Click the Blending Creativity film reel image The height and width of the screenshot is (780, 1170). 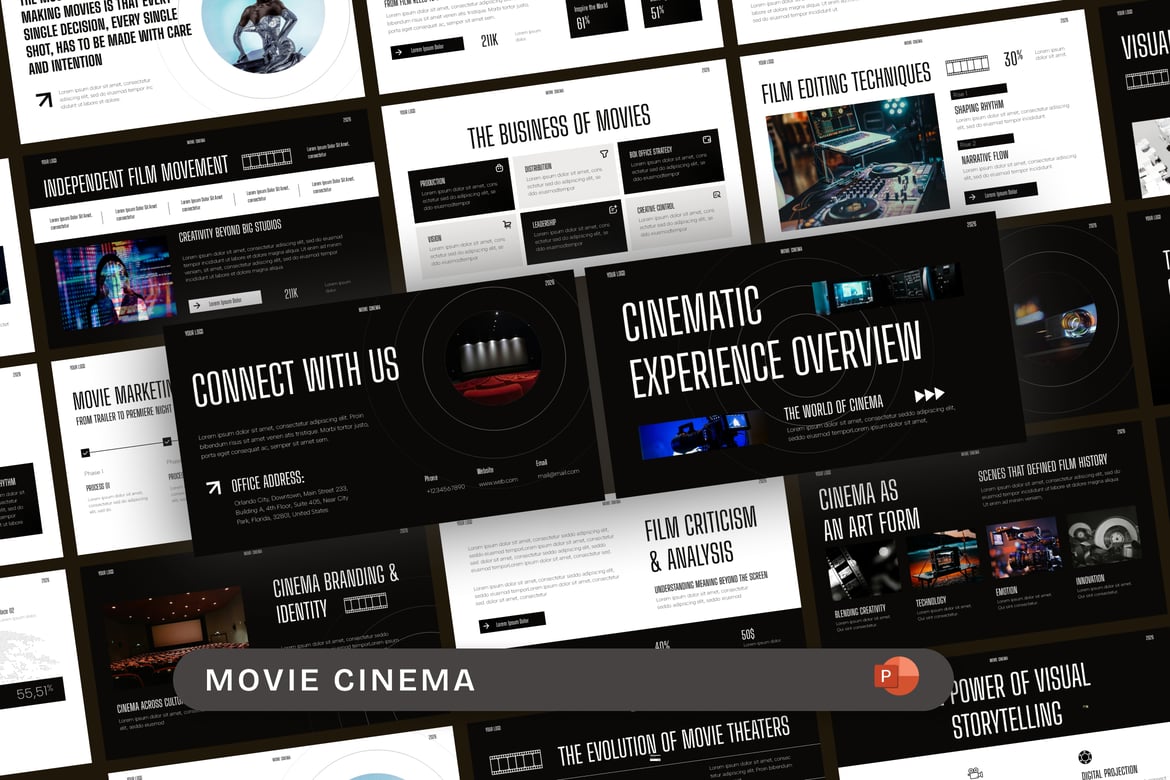click(863, 572)
